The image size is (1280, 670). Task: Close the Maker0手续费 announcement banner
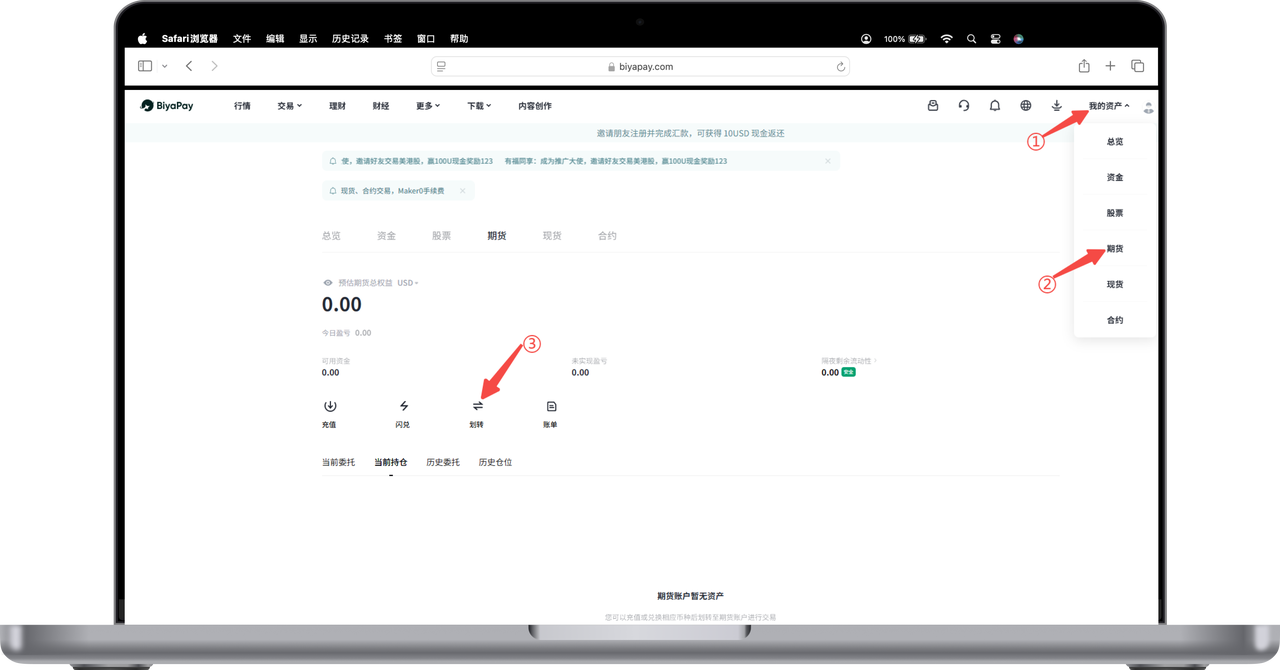[x=462, y=190]
